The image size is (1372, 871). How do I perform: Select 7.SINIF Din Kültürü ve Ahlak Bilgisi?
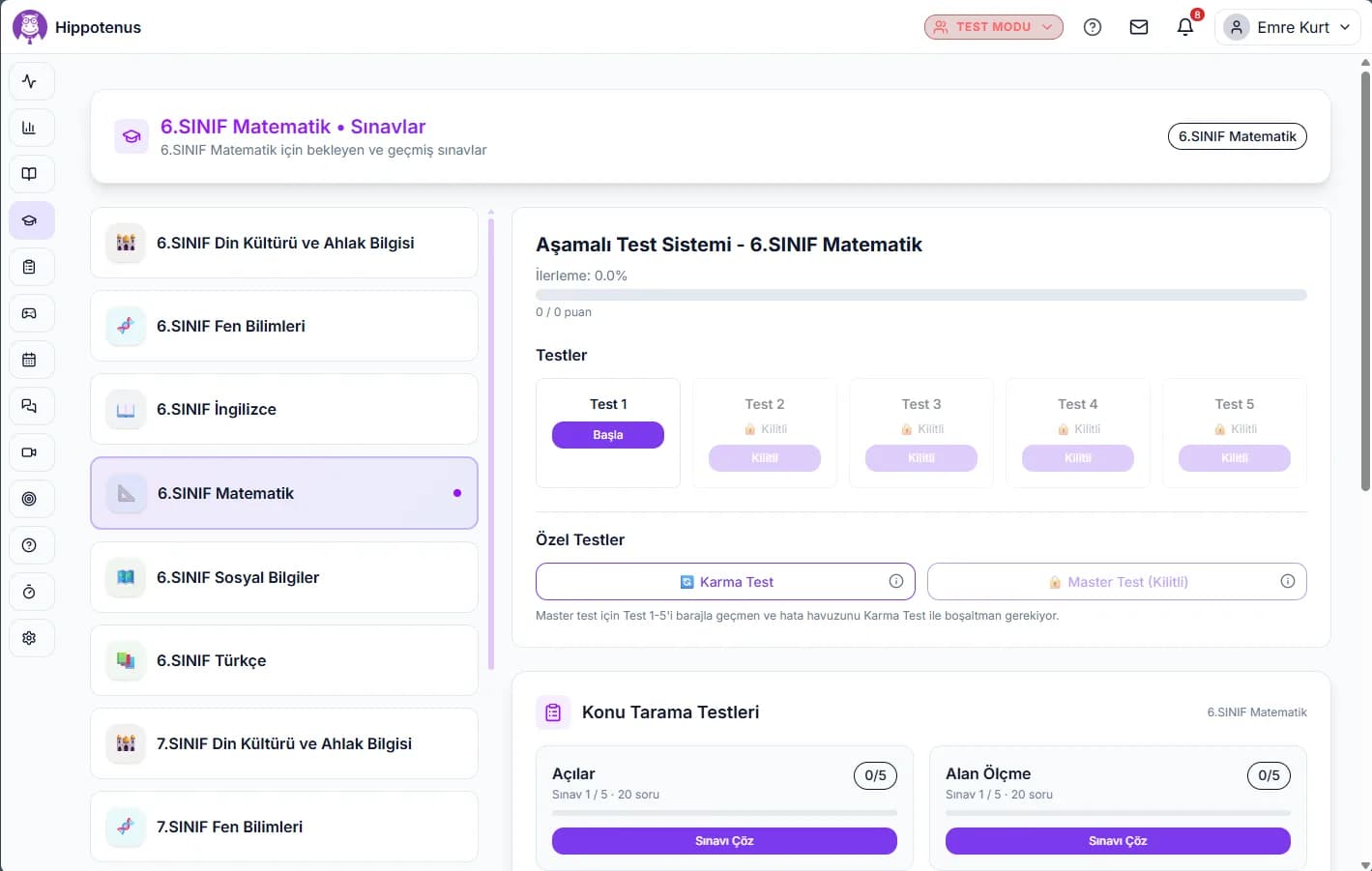(284, 743)
